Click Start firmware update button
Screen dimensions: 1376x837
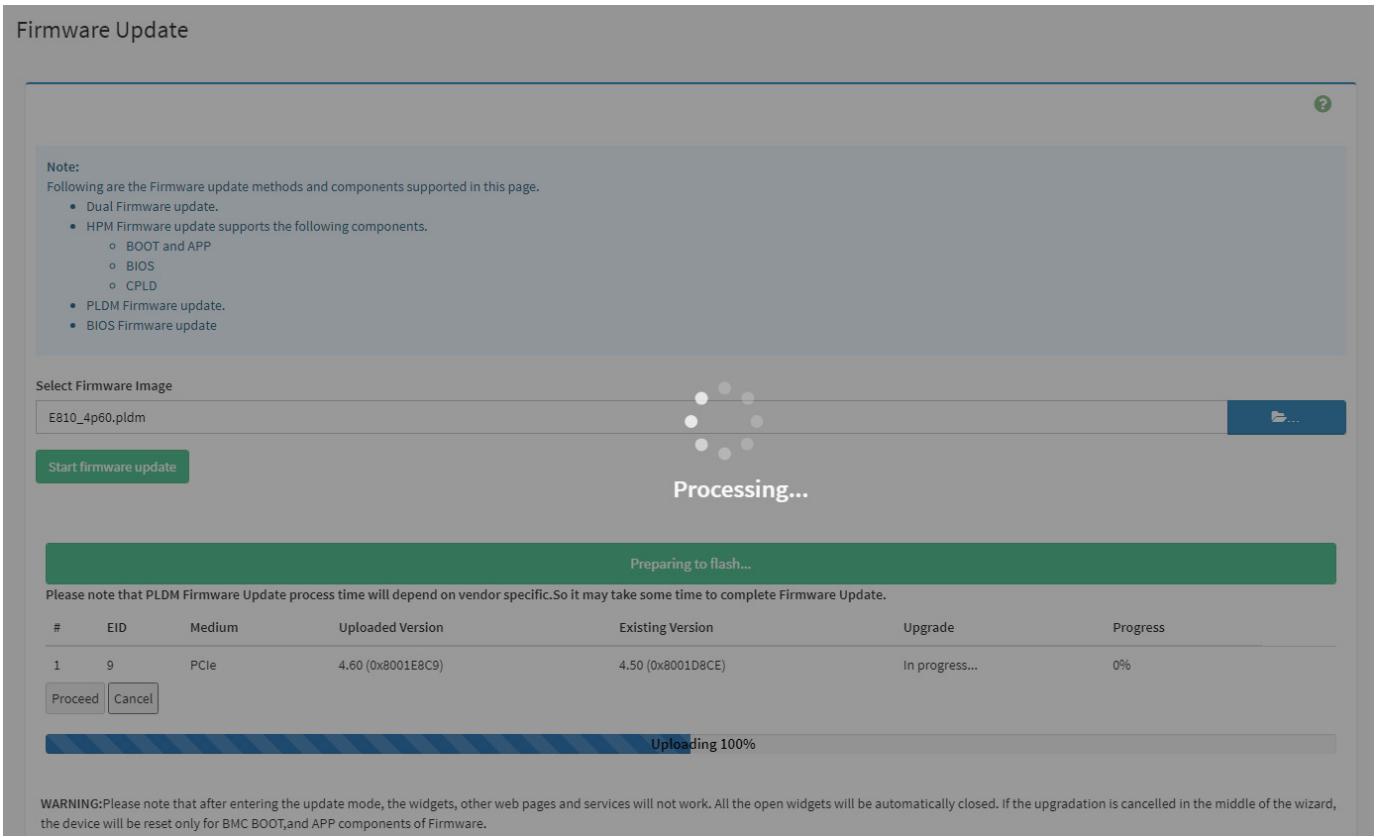pyautogui.click(x=112, y=467)
